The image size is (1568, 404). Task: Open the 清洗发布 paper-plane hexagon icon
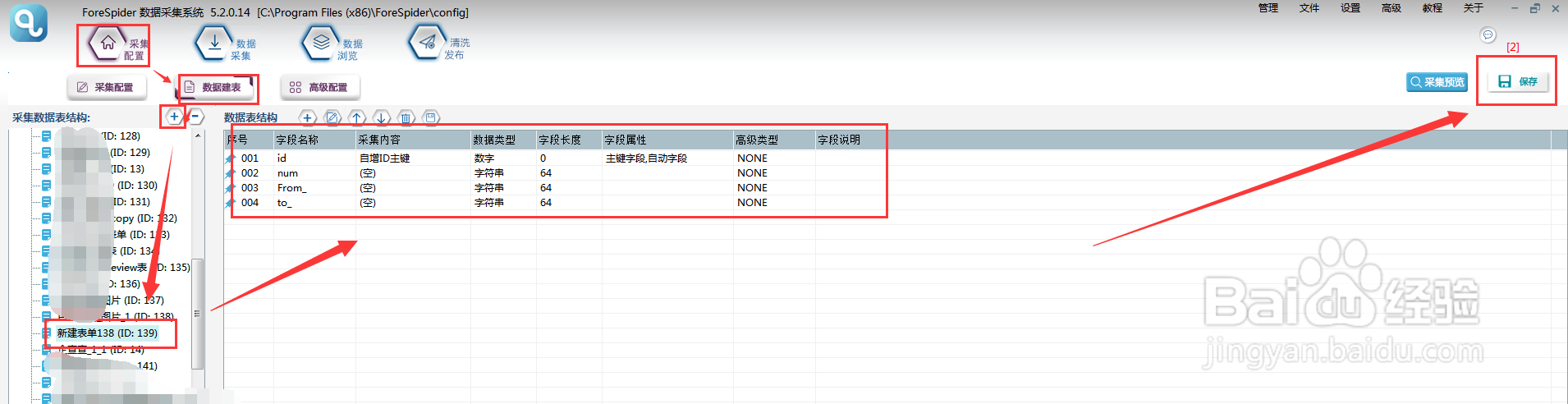(x=428, y=43)
